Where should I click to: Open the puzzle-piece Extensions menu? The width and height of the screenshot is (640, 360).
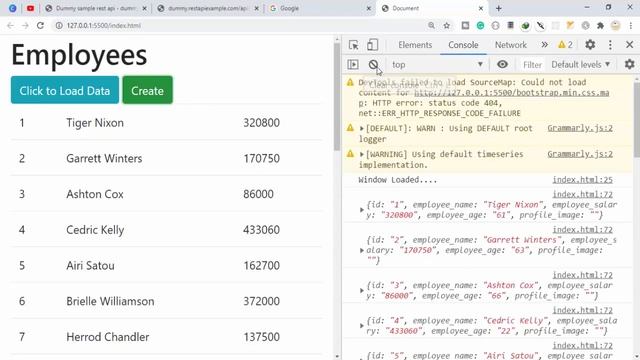600,25
